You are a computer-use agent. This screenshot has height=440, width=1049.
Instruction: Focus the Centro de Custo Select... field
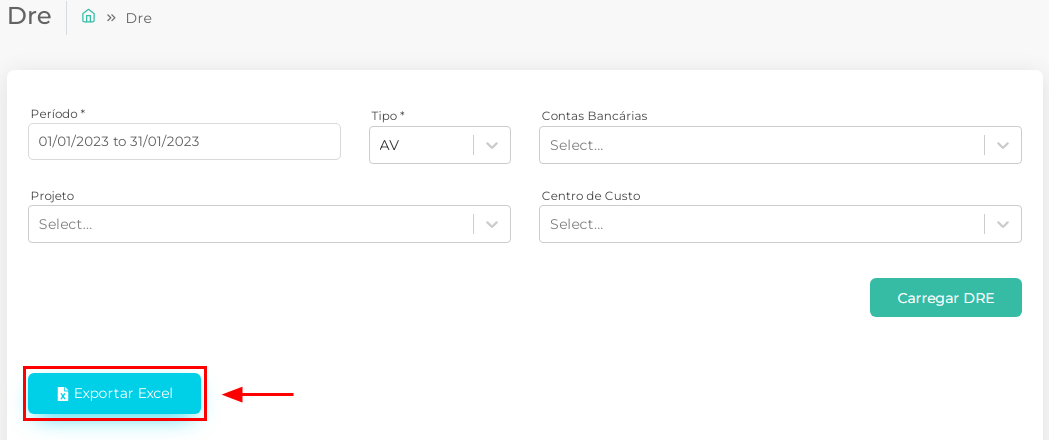(762, 224)
